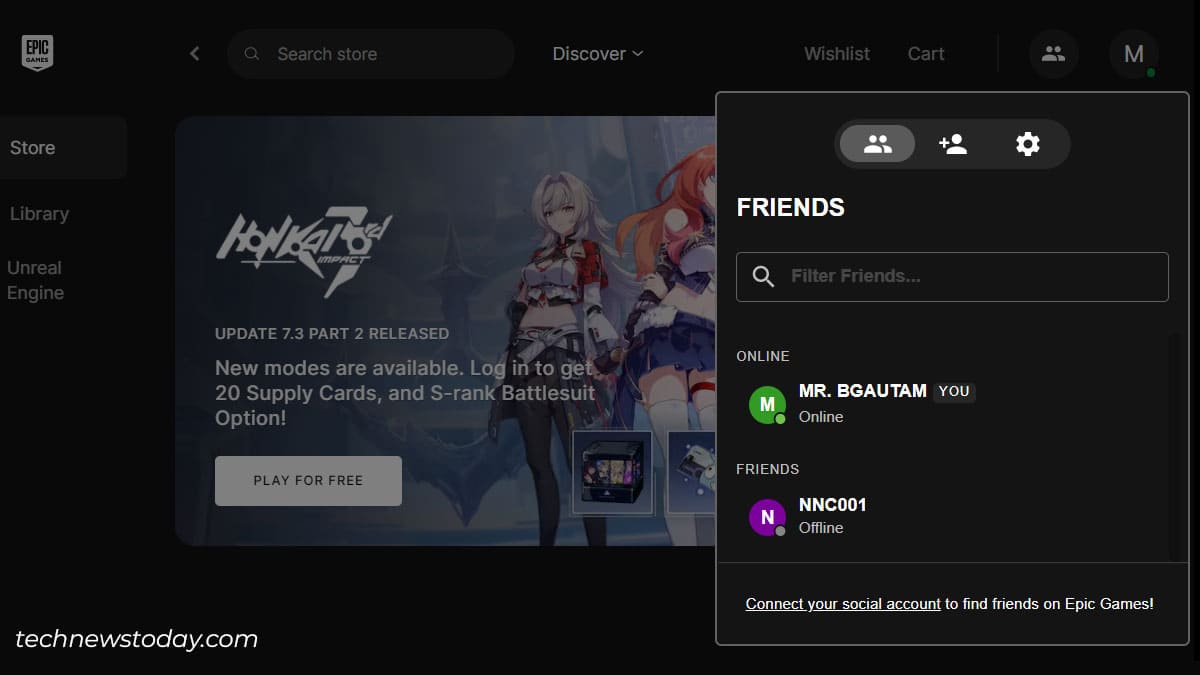Click the back navigation arrow
The image size is (1200, 675).
point(194,53)
